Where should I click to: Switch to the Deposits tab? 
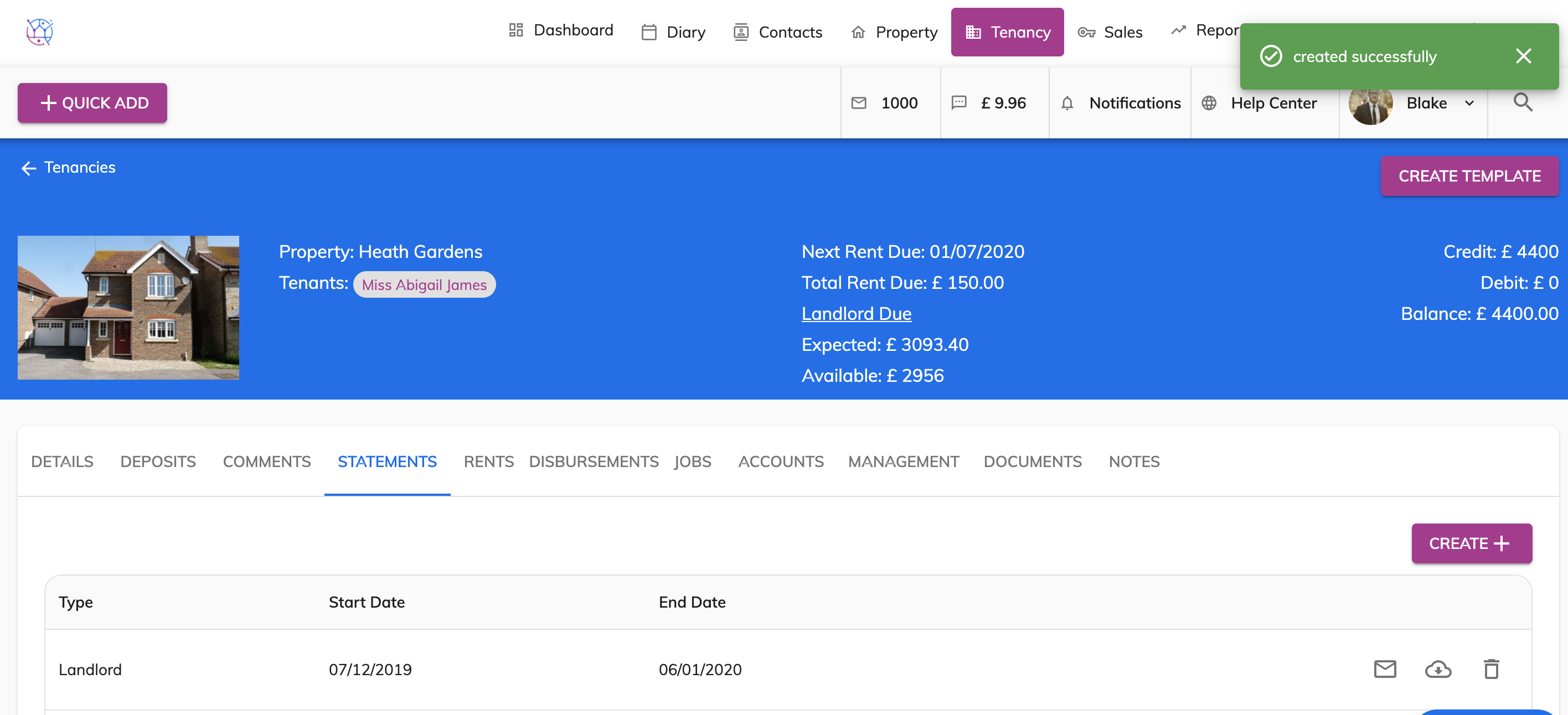(158, 461)
